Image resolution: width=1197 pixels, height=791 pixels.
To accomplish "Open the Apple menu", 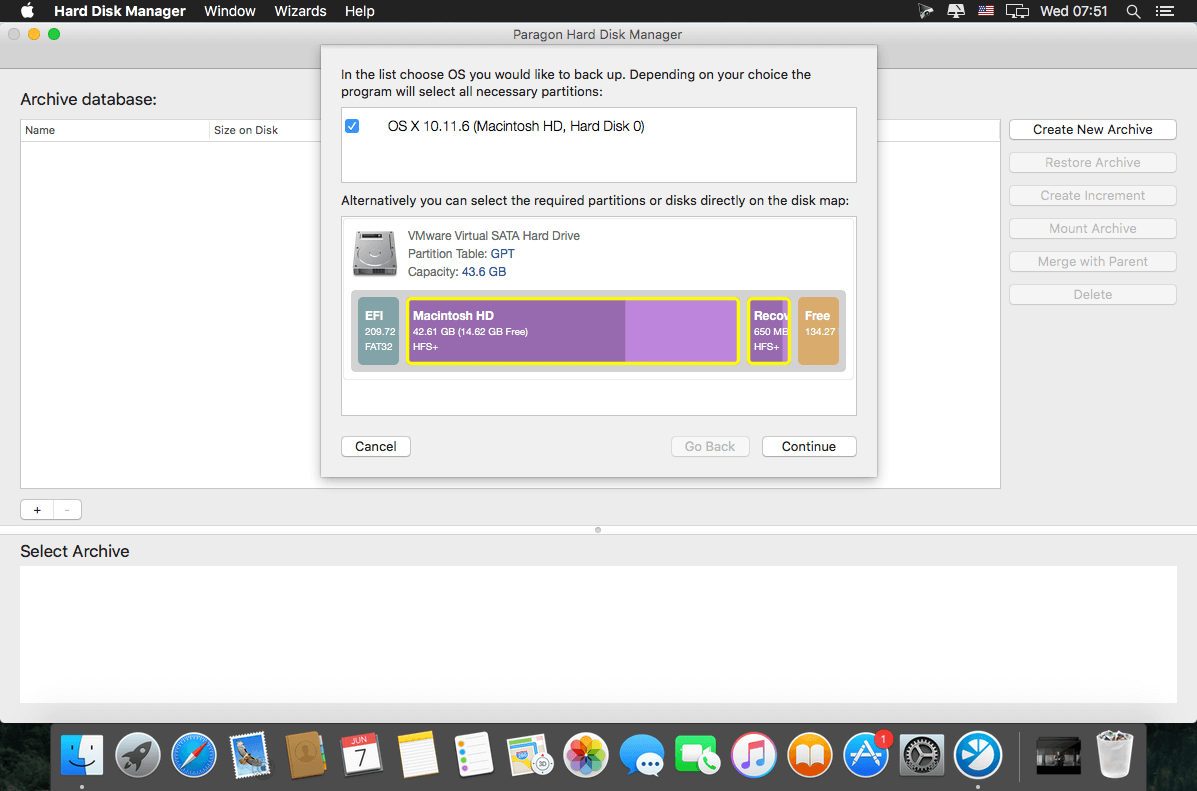I will (27, 11).
